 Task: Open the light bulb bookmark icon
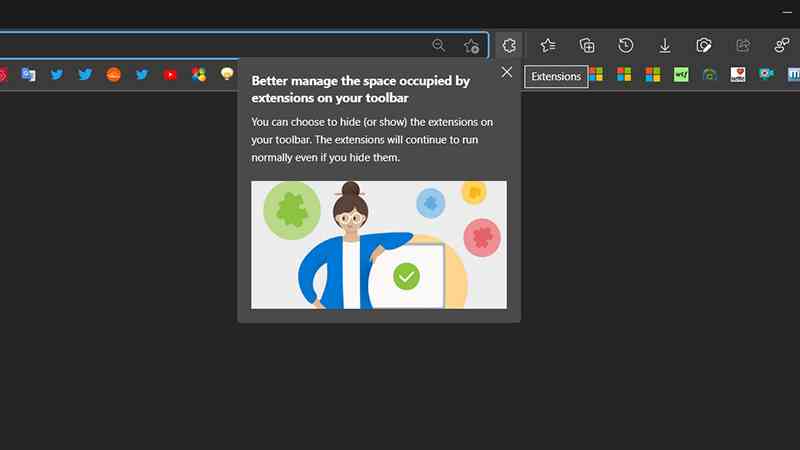click(x=227, y=74)
